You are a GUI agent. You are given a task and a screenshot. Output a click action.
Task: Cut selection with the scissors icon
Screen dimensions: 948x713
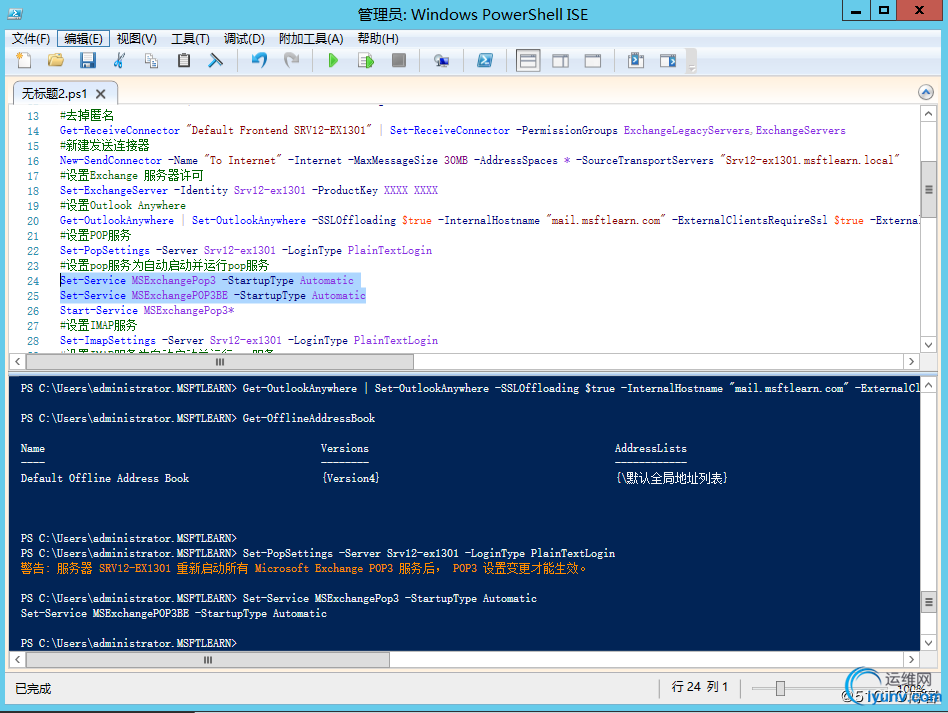tap(120, 60)
